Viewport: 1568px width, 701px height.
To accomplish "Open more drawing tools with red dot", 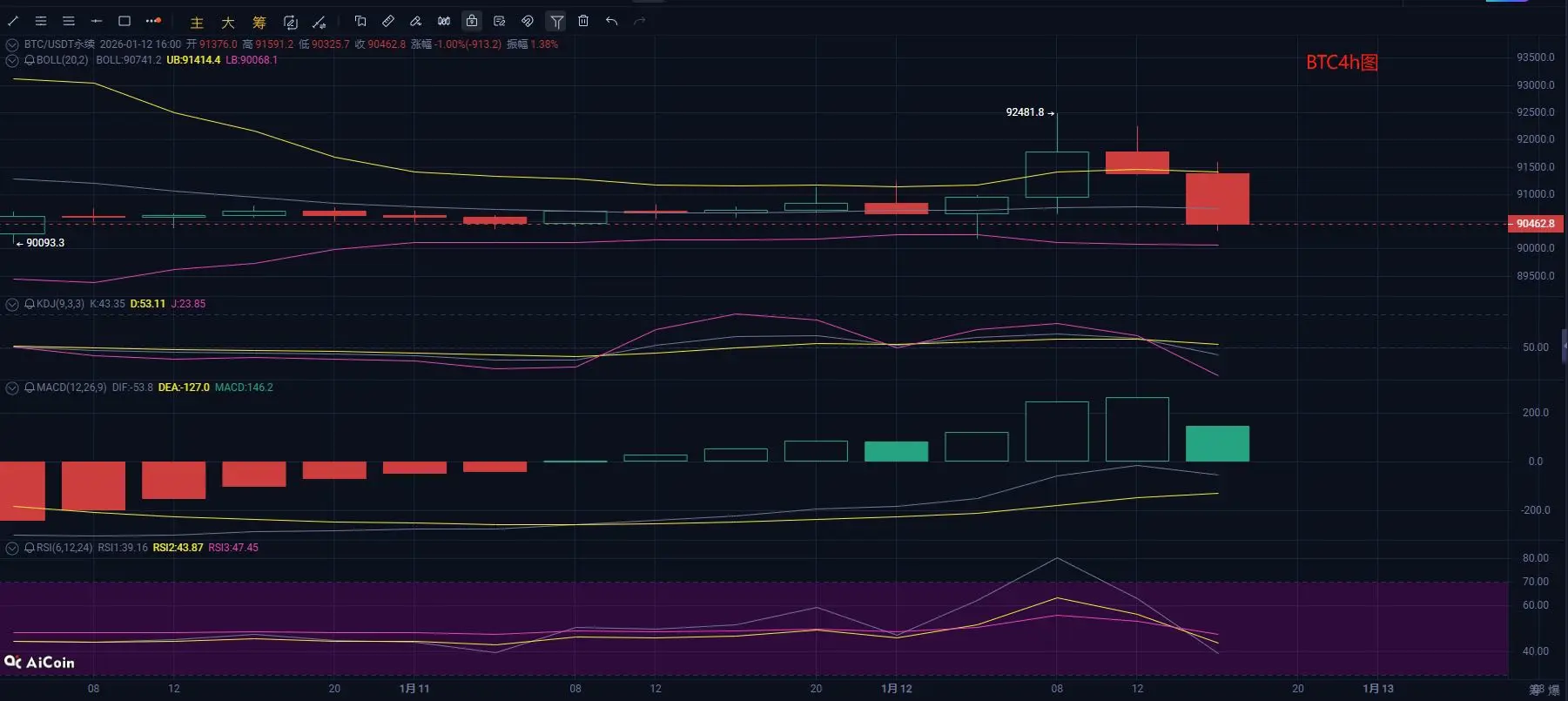I will pos(153,21).
